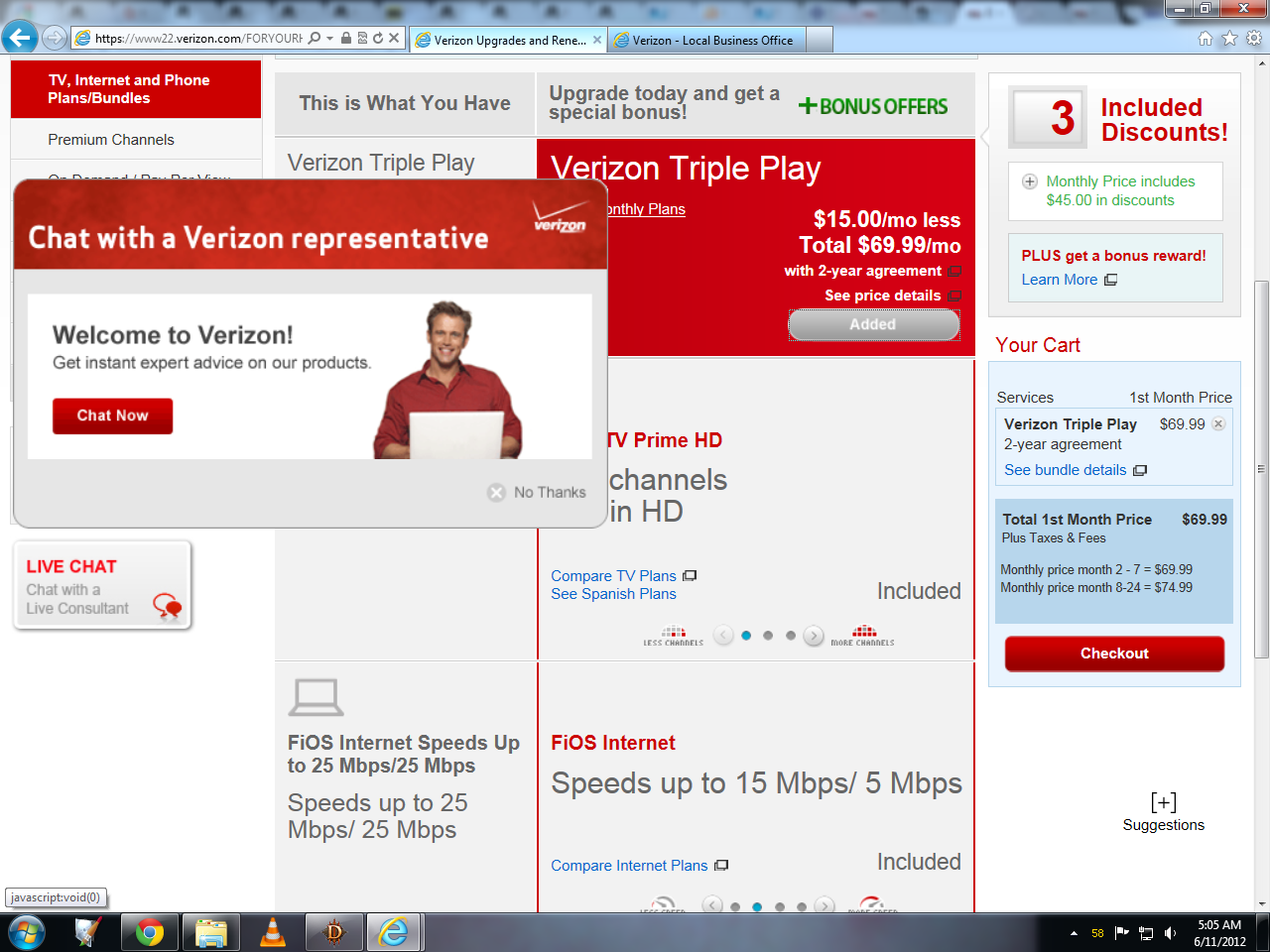This screenshot has width=1270, height=952.
Task: Click the browser Forward arrow button
Action: (55, 39)
